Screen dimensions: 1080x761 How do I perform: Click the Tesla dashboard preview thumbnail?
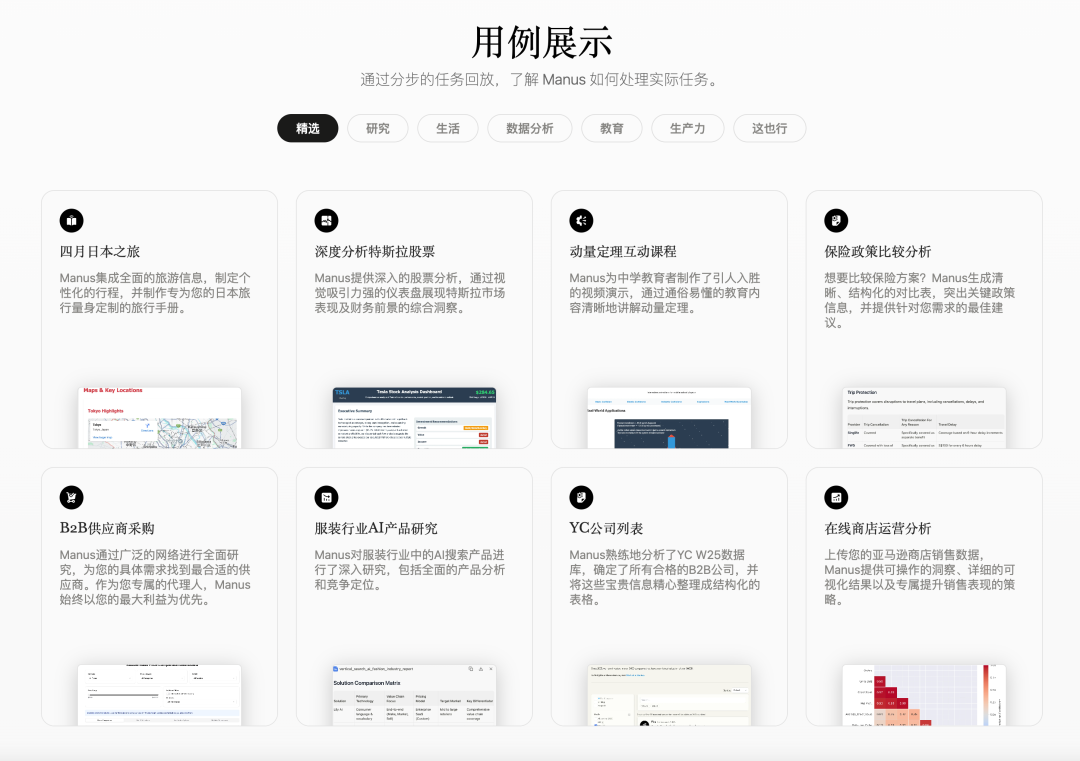[x=414, y=415]
